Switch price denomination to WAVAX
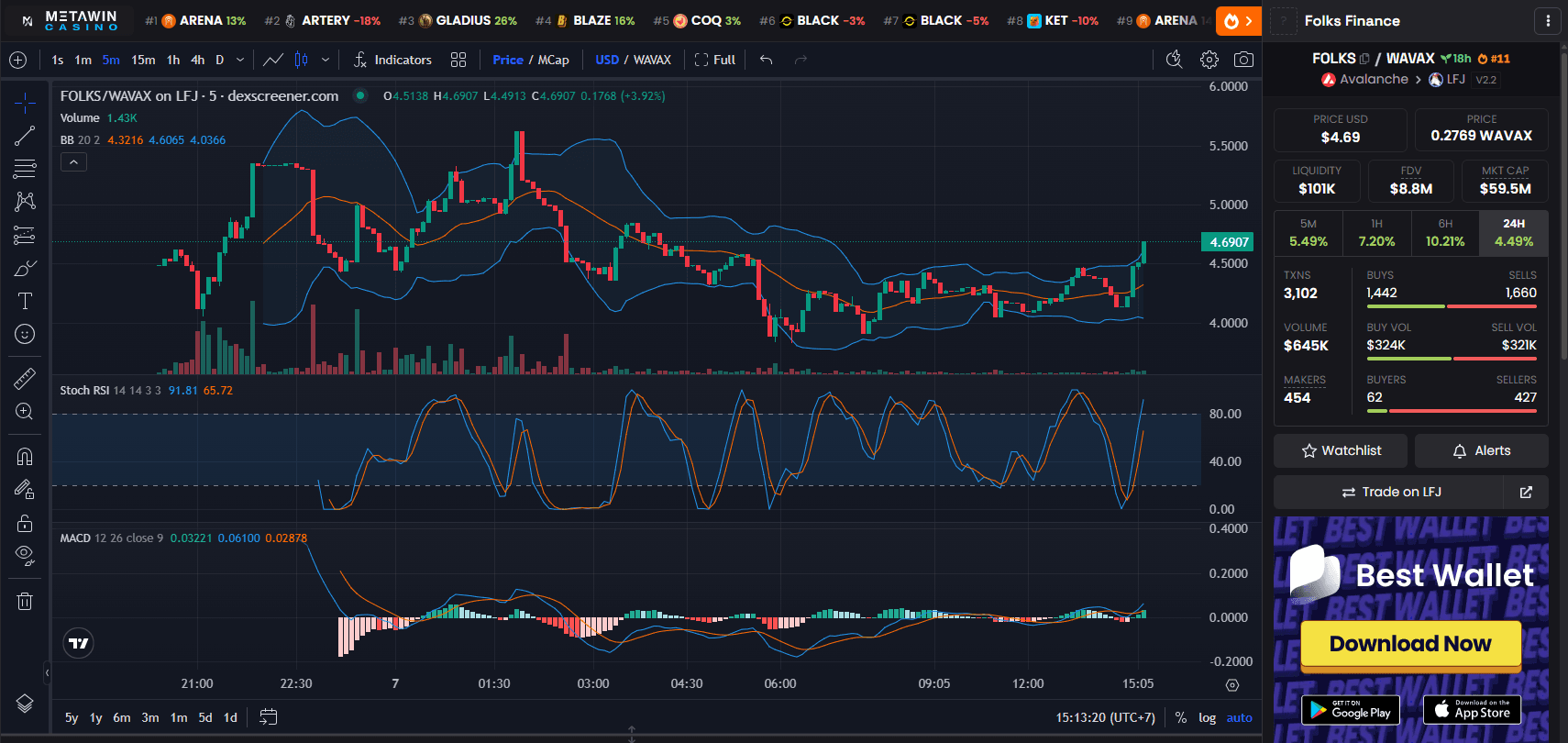Image resolution: width=1568 pixels, height=743 pixels. 652,60
